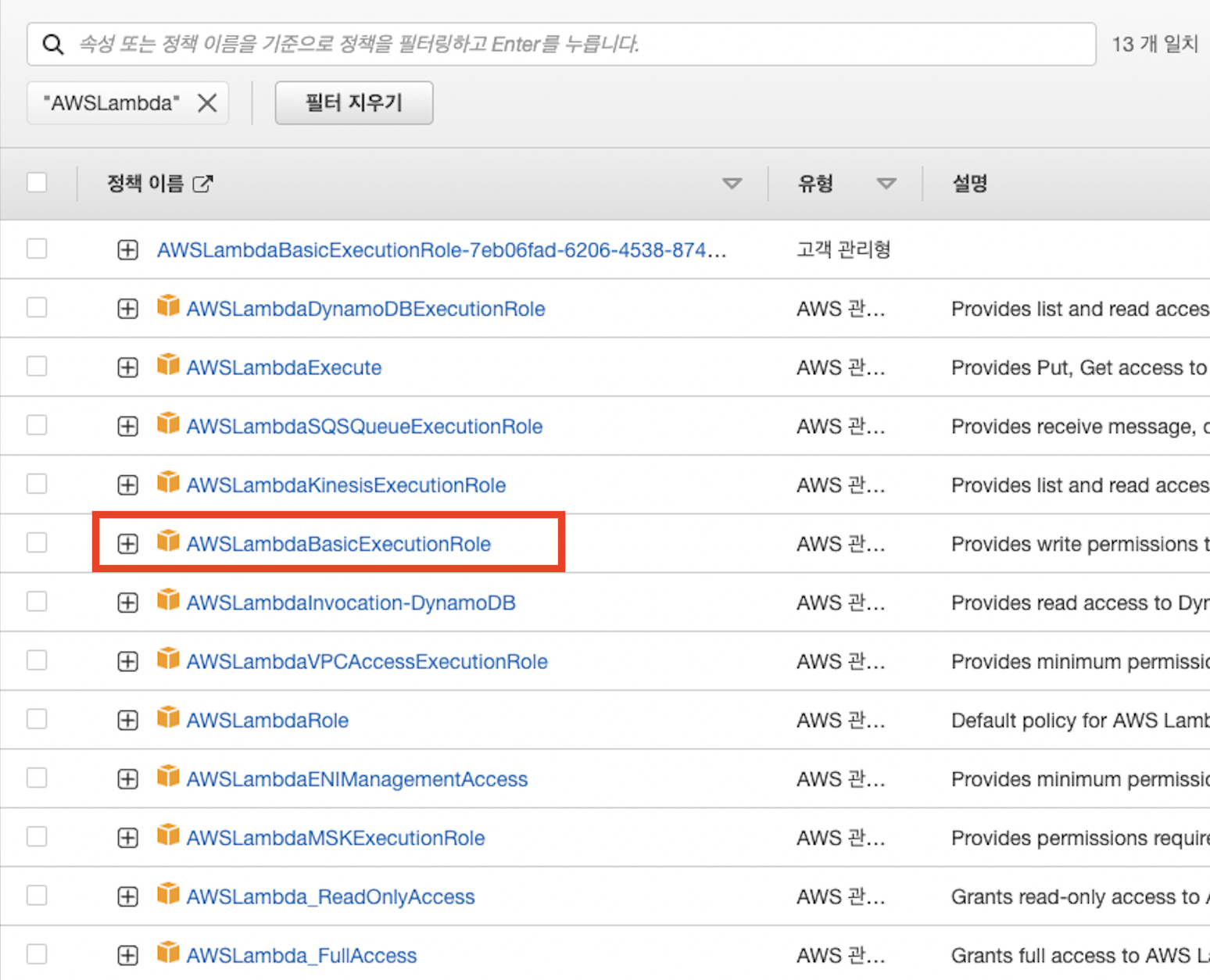The height and width of the screenshot is (980, 1210).
Task: Check the AWSLambdaBasicExecutionRole-7eb06fad row checkbox
Action: 37,249
